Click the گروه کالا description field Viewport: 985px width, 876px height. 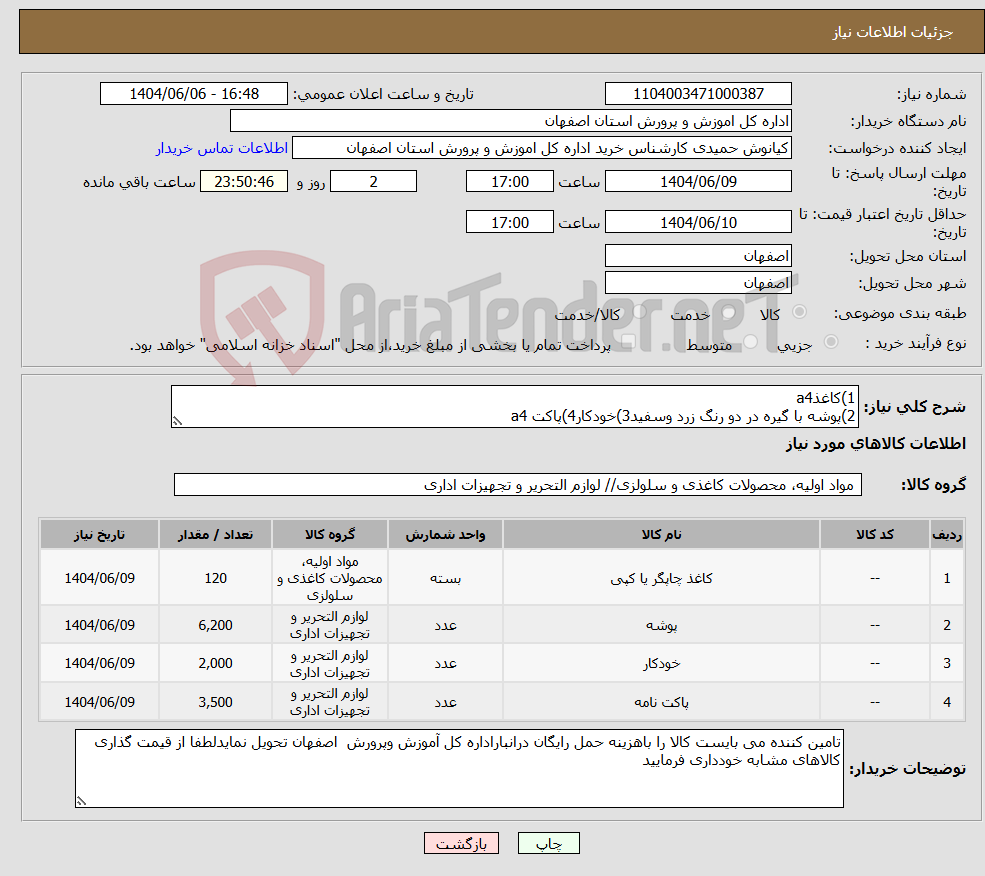[x=516, y=484]
